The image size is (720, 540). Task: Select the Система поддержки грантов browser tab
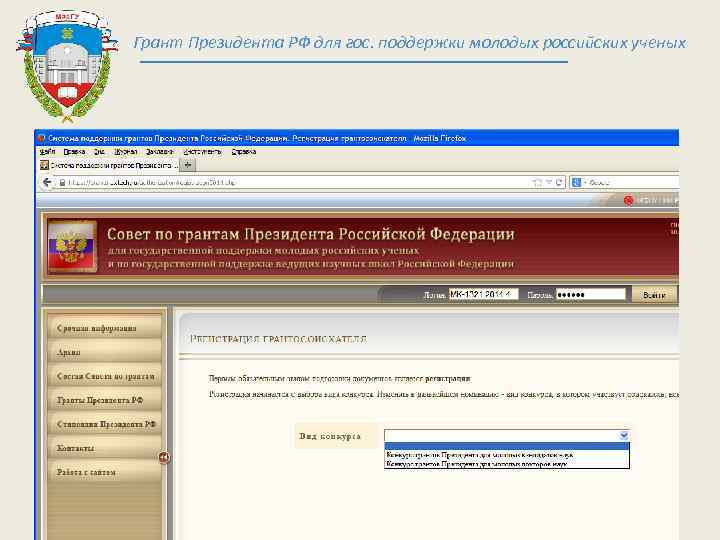tap(108, 165)
